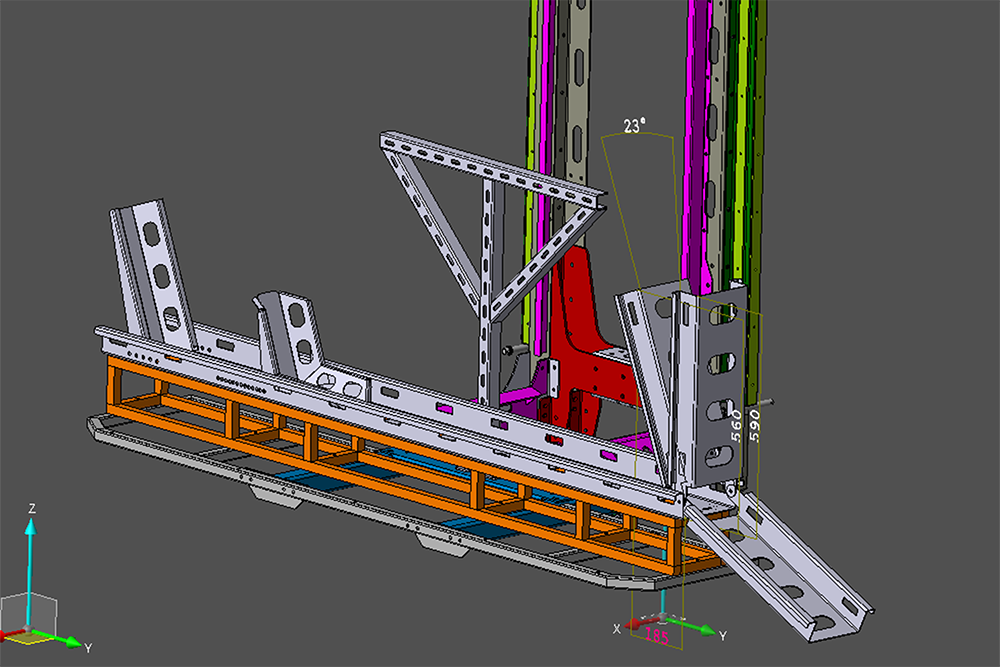1000x667 pixels.
Task: Select the green vertical rail on the right mast
Action: click(x=744, y=100)
